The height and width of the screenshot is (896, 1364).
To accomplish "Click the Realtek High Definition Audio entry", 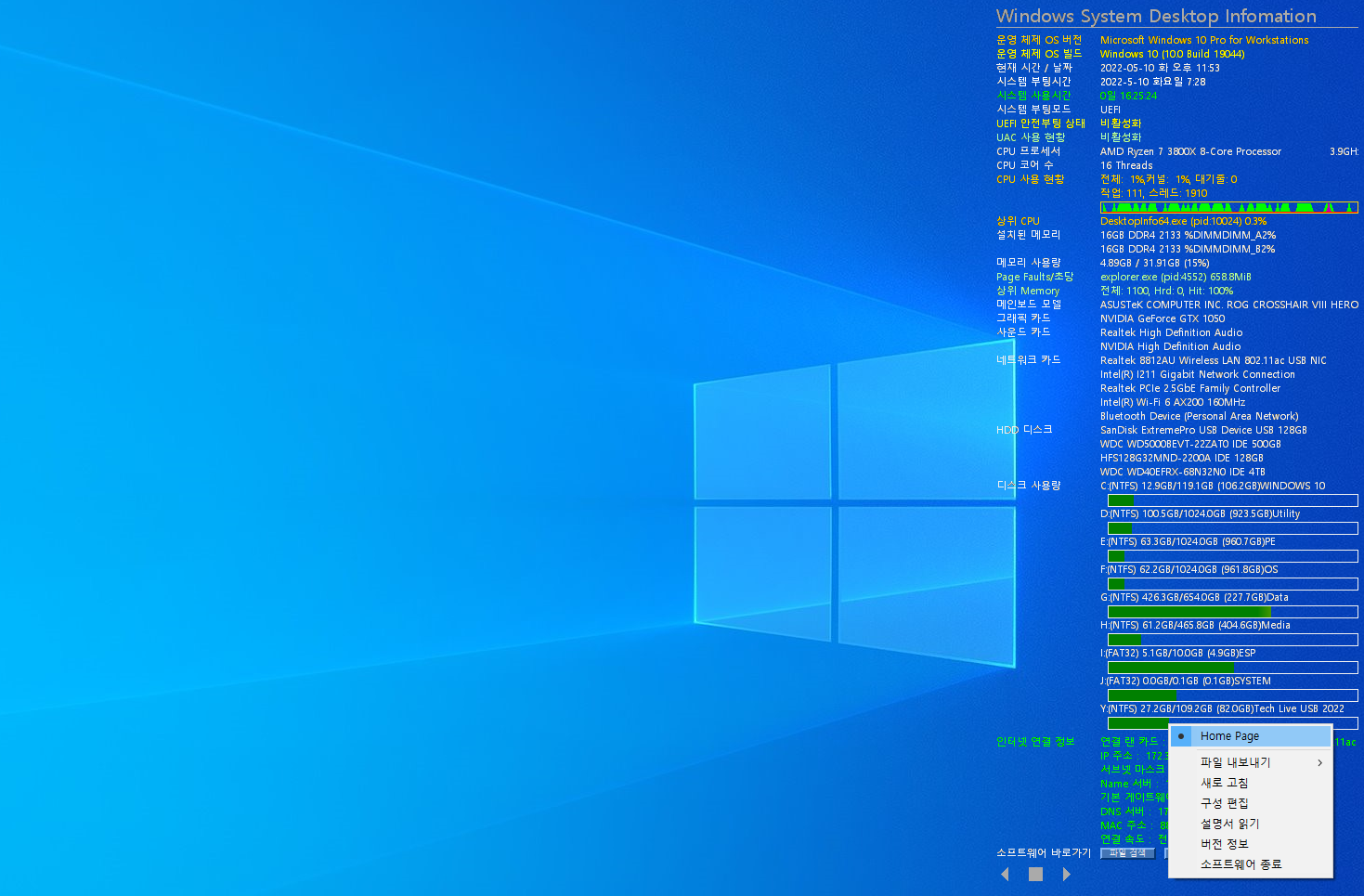I will pos(1171,332).
